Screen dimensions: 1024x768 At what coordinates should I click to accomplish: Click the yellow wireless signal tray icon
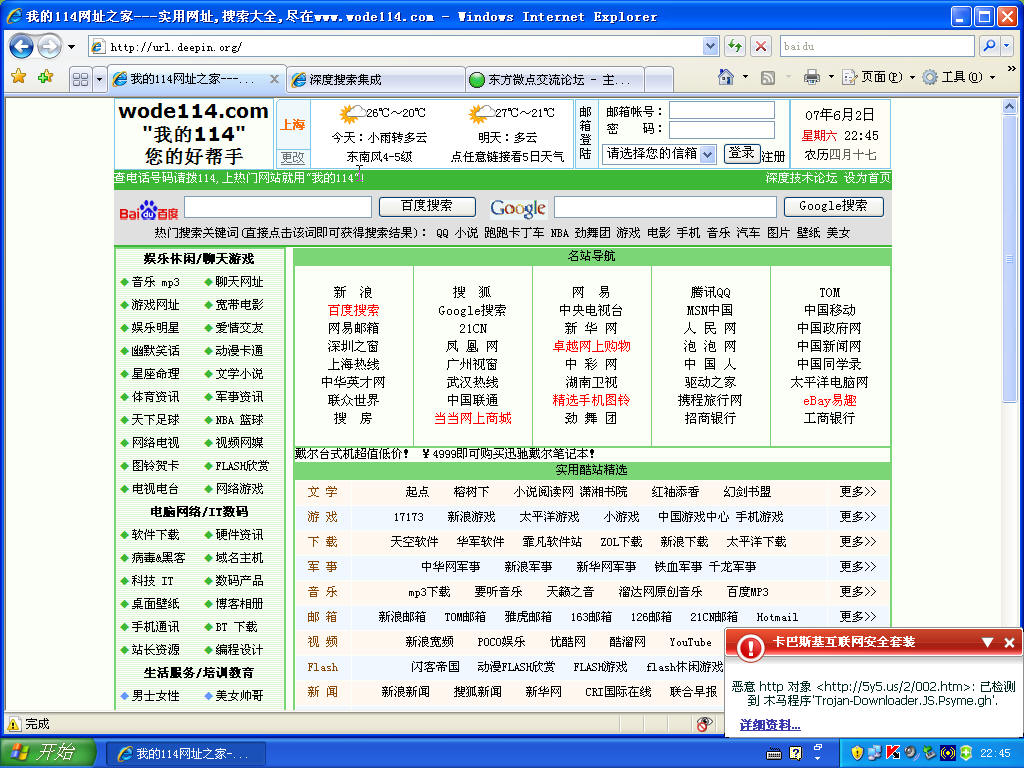(x=947, y=753)
